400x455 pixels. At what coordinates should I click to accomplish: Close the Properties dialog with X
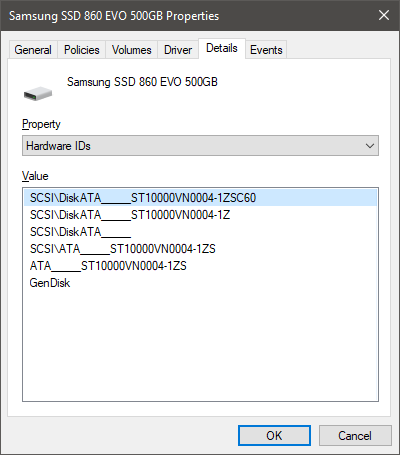(384, 15)
